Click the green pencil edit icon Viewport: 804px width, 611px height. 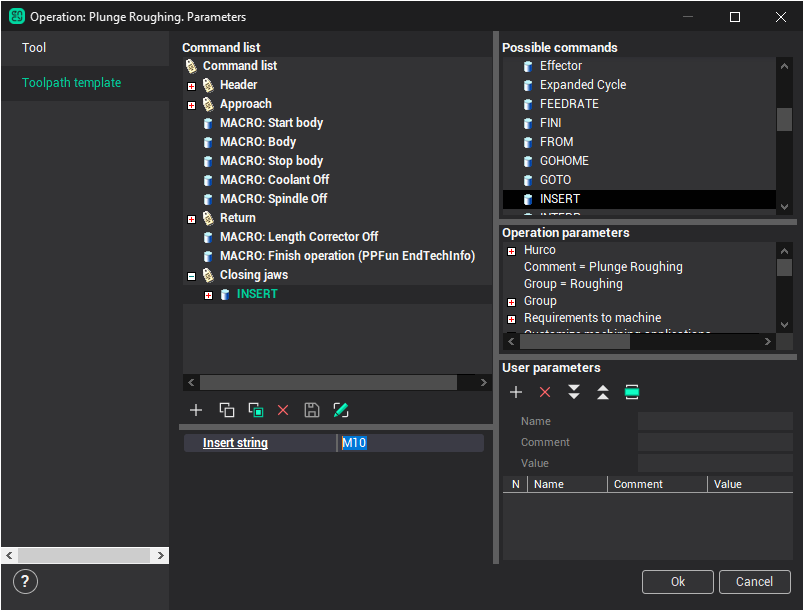pyautogui.click(x=341, y=410)
